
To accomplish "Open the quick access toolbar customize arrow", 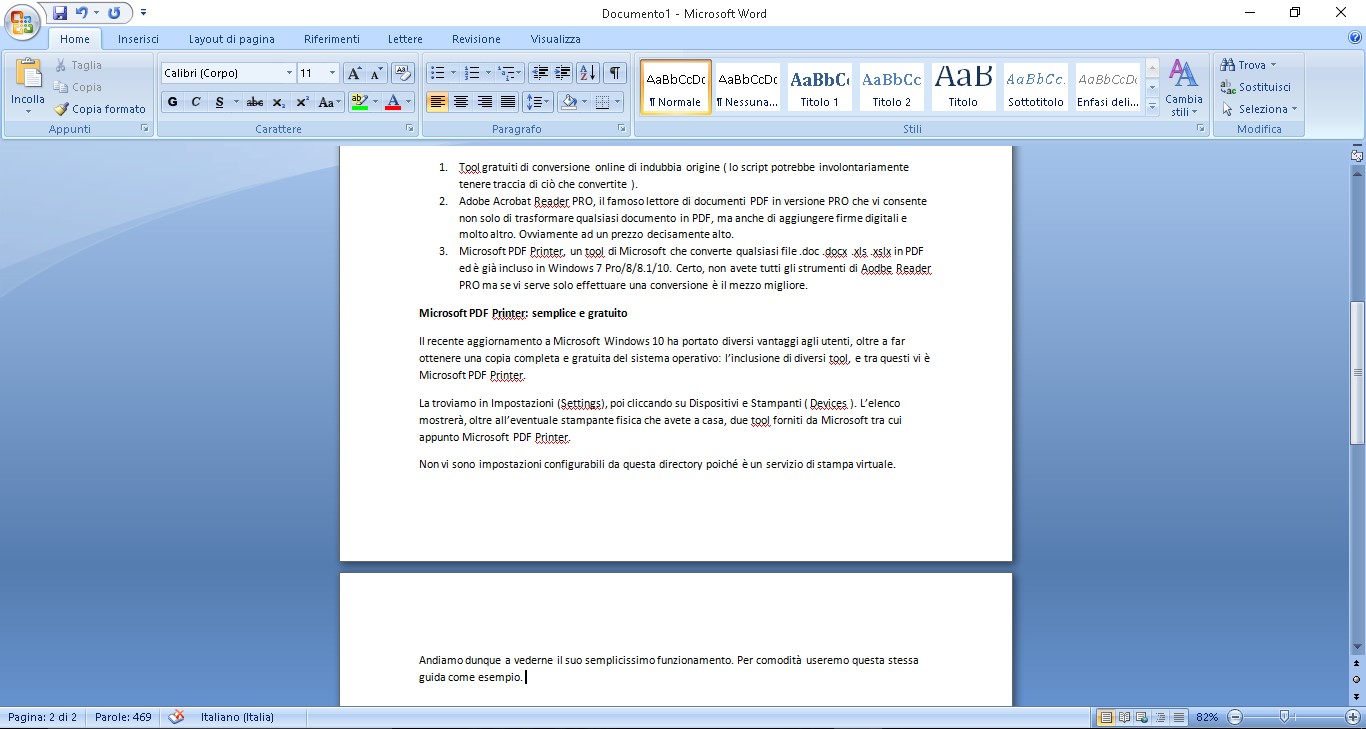I will click(143, 13).
